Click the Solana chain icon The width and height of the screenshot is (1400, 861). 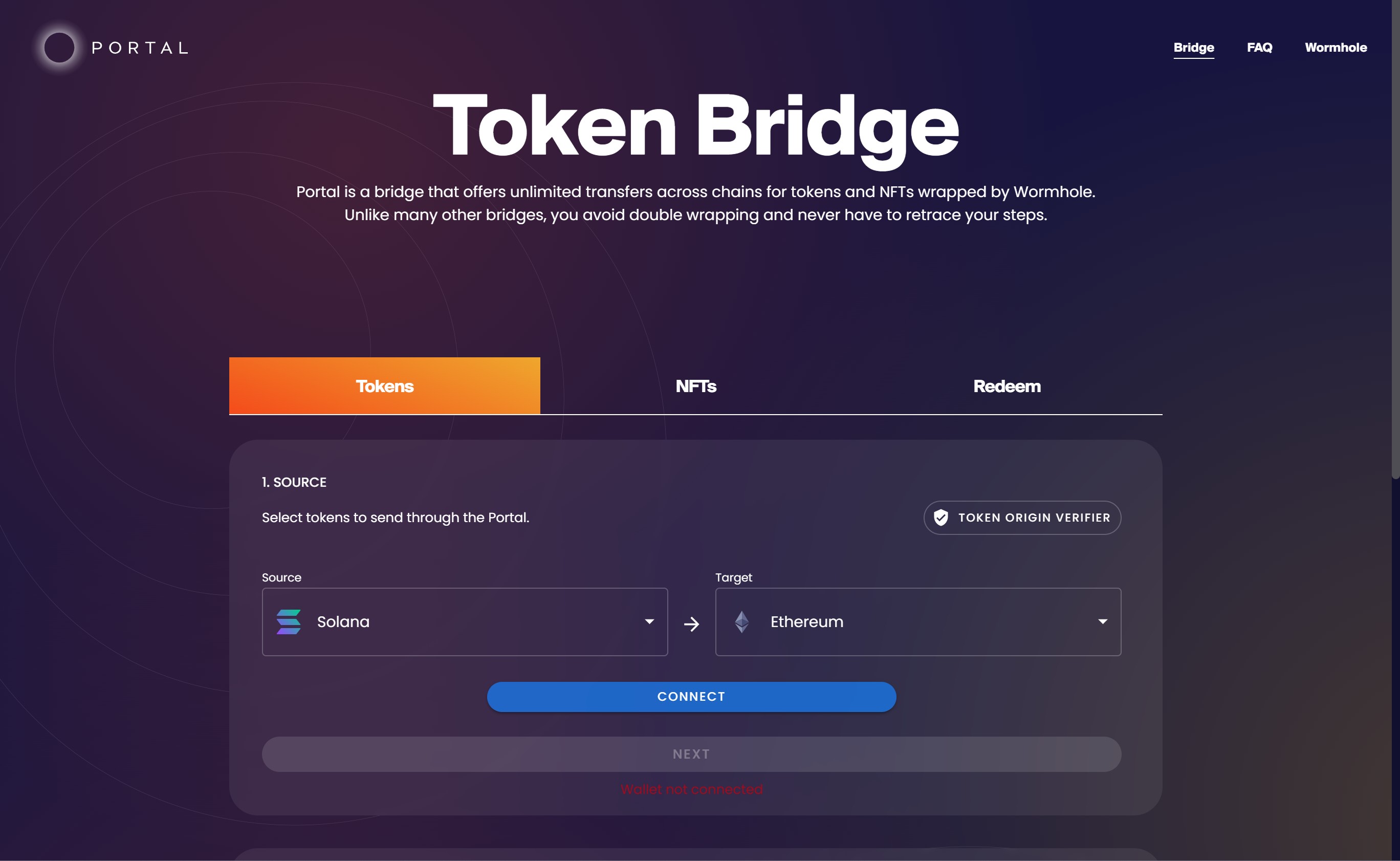(289, 622)
